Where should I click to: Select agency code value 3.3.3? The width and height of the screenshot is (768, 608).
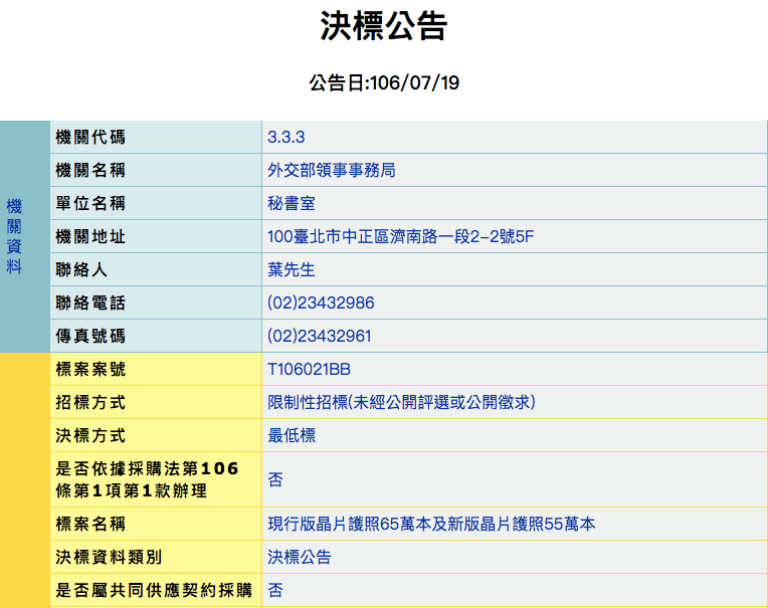click(286, 137)
